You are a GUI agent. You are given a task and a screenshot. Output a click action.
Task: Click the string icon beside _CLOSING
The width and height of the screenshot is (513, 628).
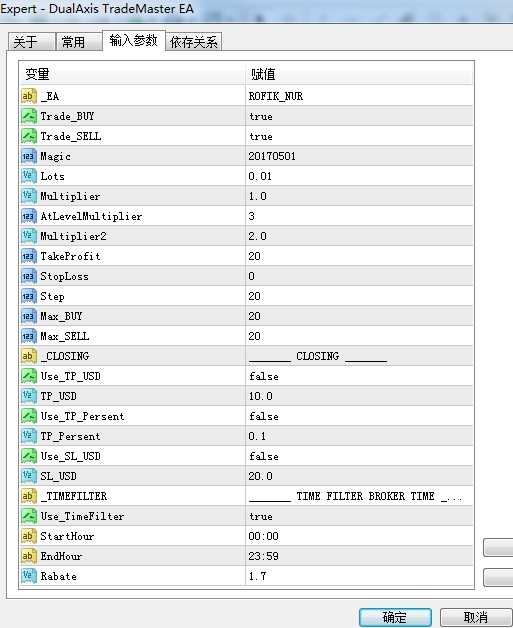click(x=28, y=356)
